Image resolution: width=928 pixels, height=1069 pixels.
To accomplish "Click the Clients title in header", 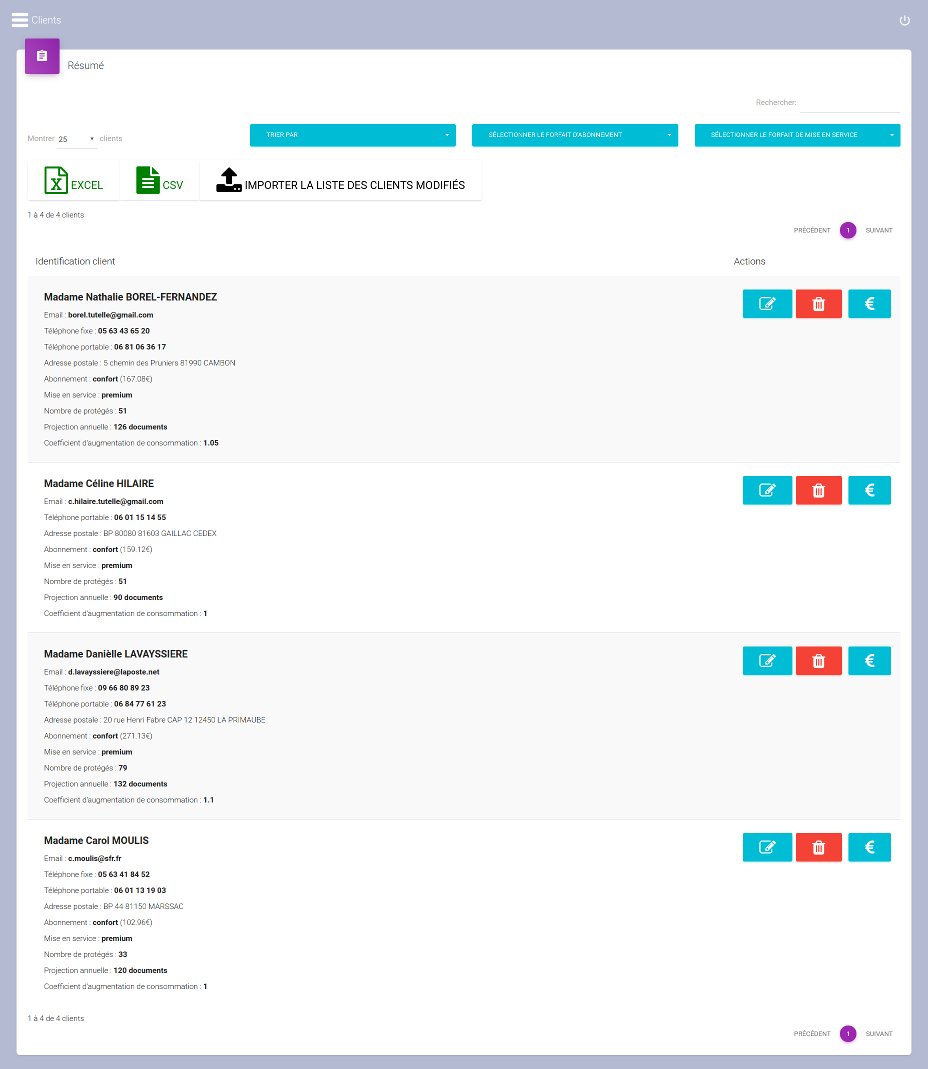I will pos(46,20).
